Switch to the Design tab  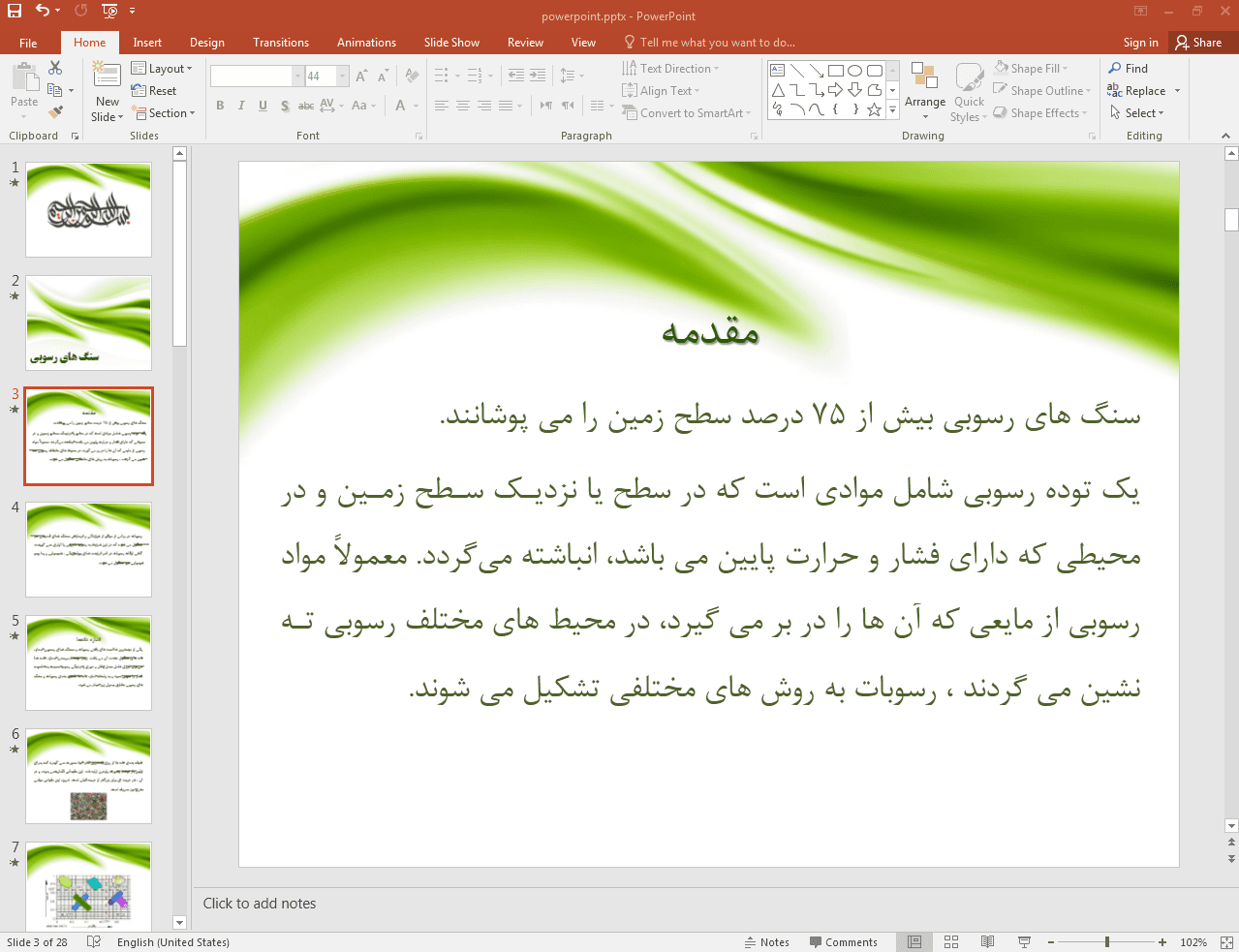pos(207,43)
